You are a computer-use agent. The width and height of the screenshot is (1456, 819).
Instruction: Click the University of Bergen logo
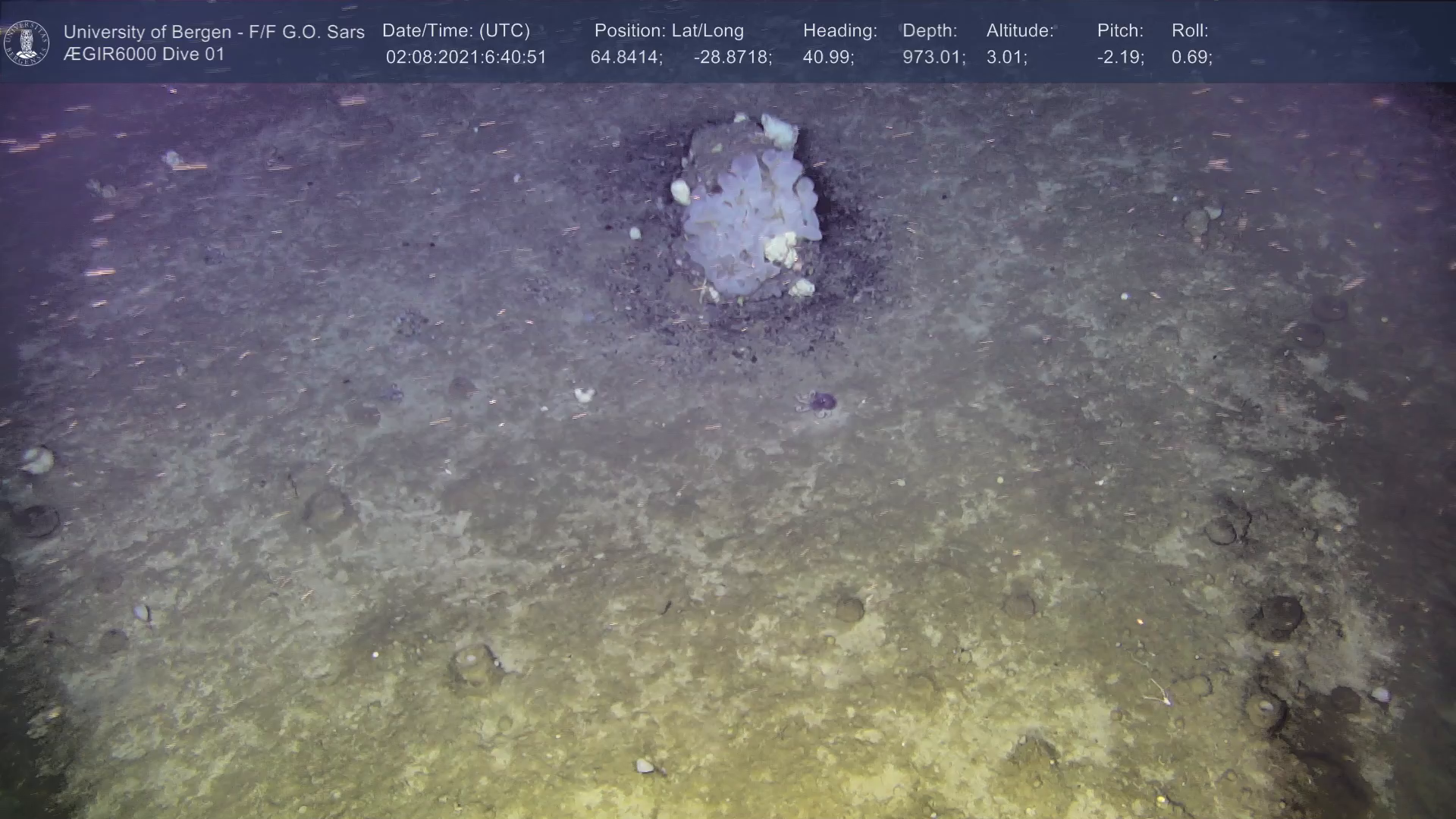27,43
